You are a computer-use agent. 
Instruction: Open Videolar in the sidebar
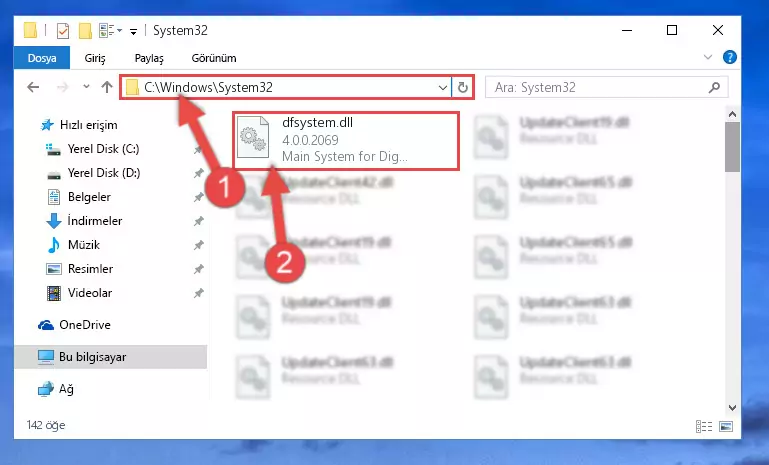tap(90, 293)
